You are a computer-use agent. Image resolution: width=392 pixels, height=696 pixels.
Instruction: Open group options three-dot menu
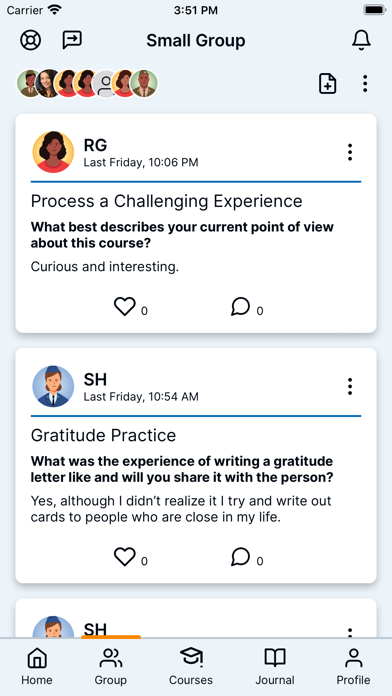[365, 83]
